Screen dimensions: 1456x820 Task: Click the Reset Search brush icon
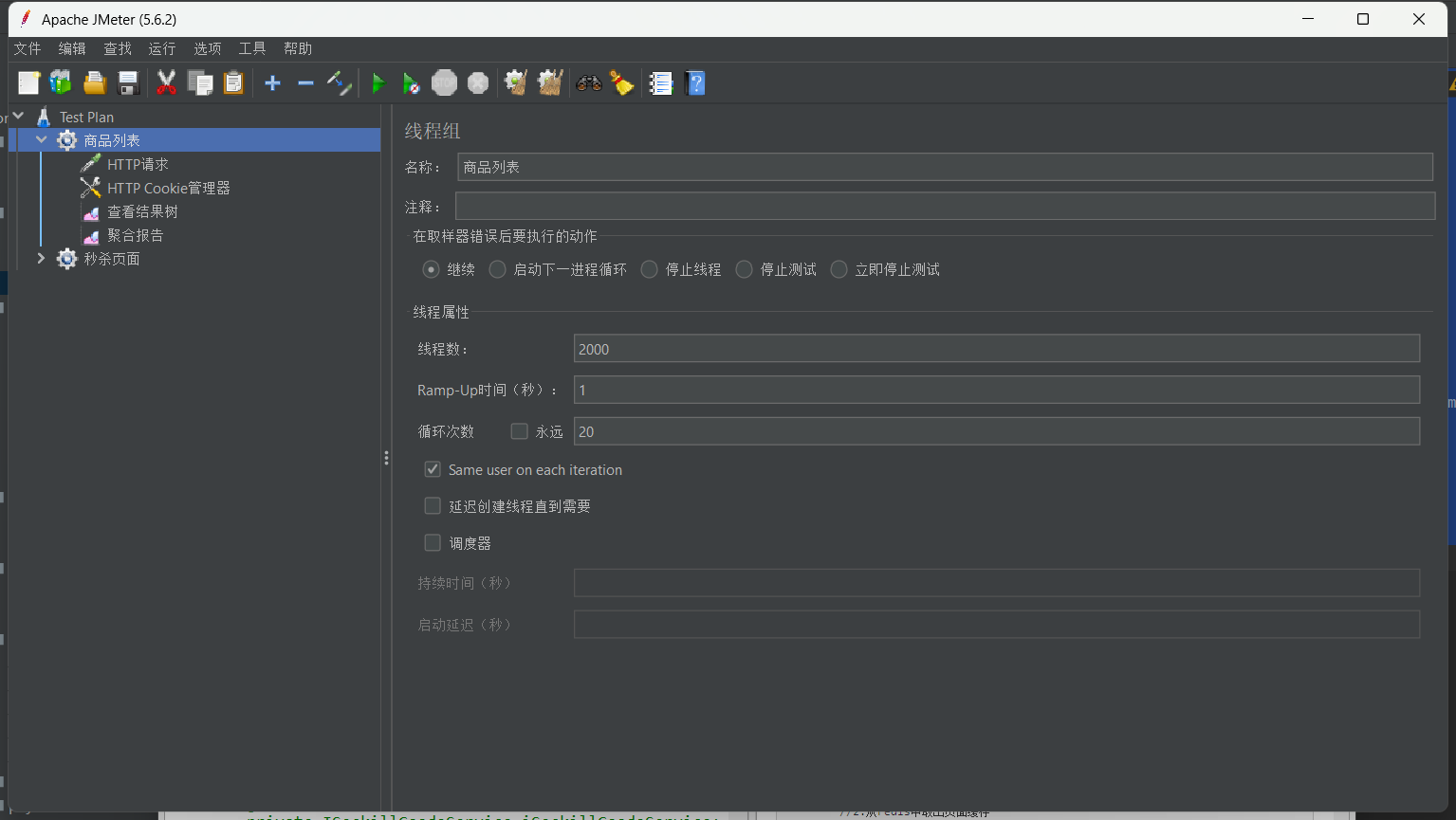pyautogui.click(x=622, y=83)
